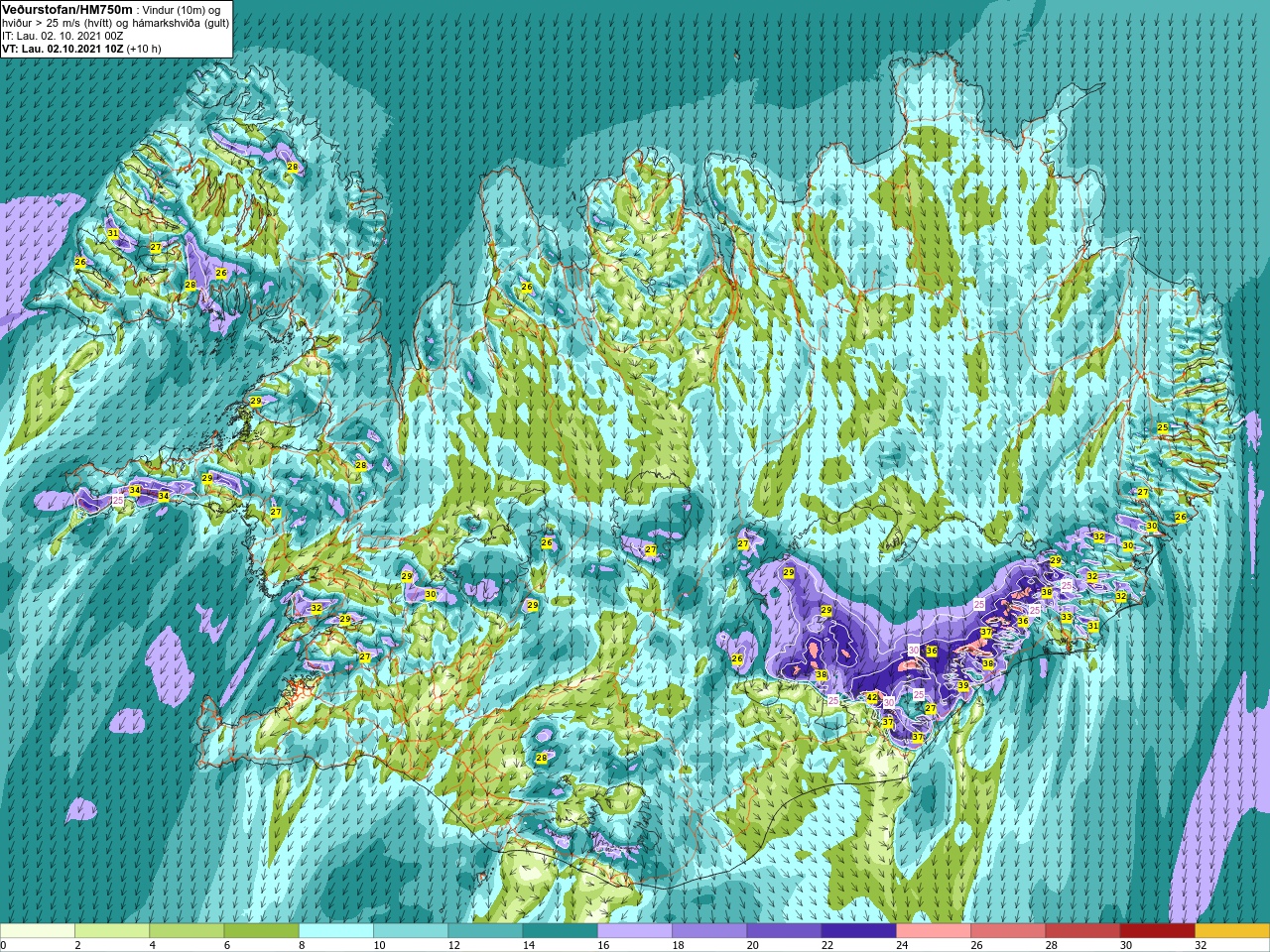1270x952 pixels.
Task: Click the "24" tick label on the legend scale
Action: [902, 945]
